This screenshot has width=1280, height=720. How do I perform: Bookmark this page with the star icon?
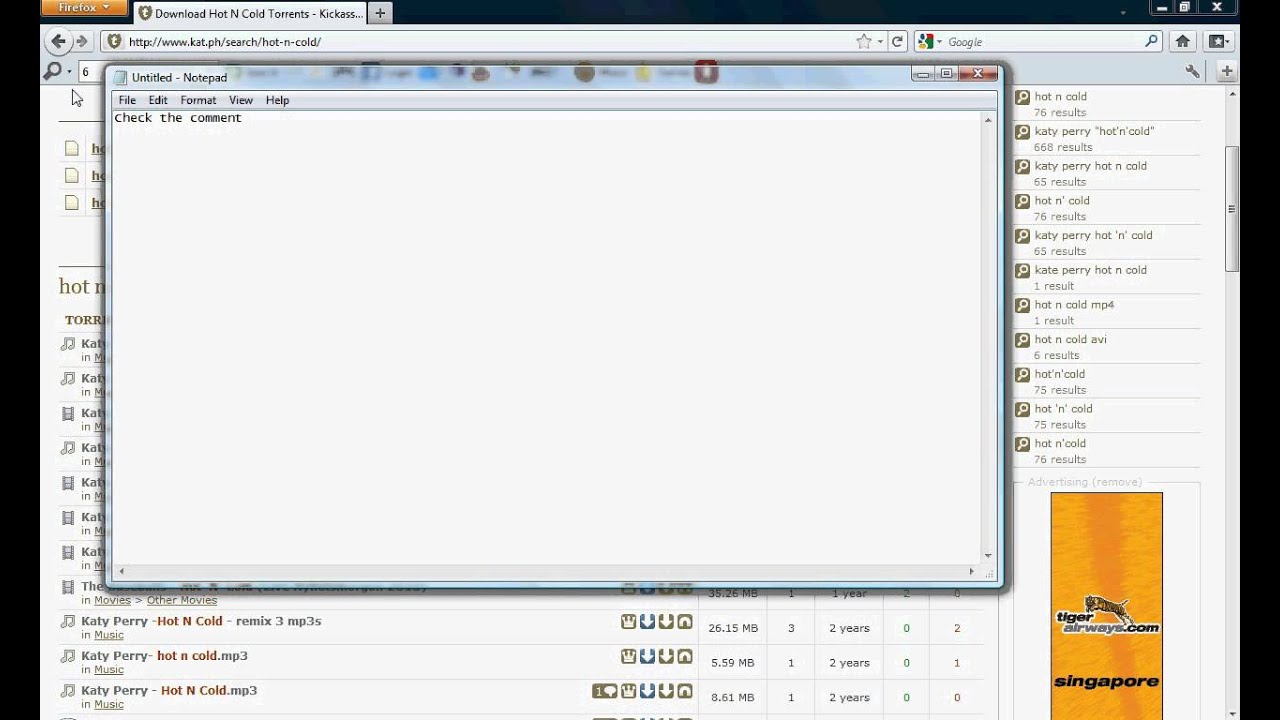click(864, 42)
